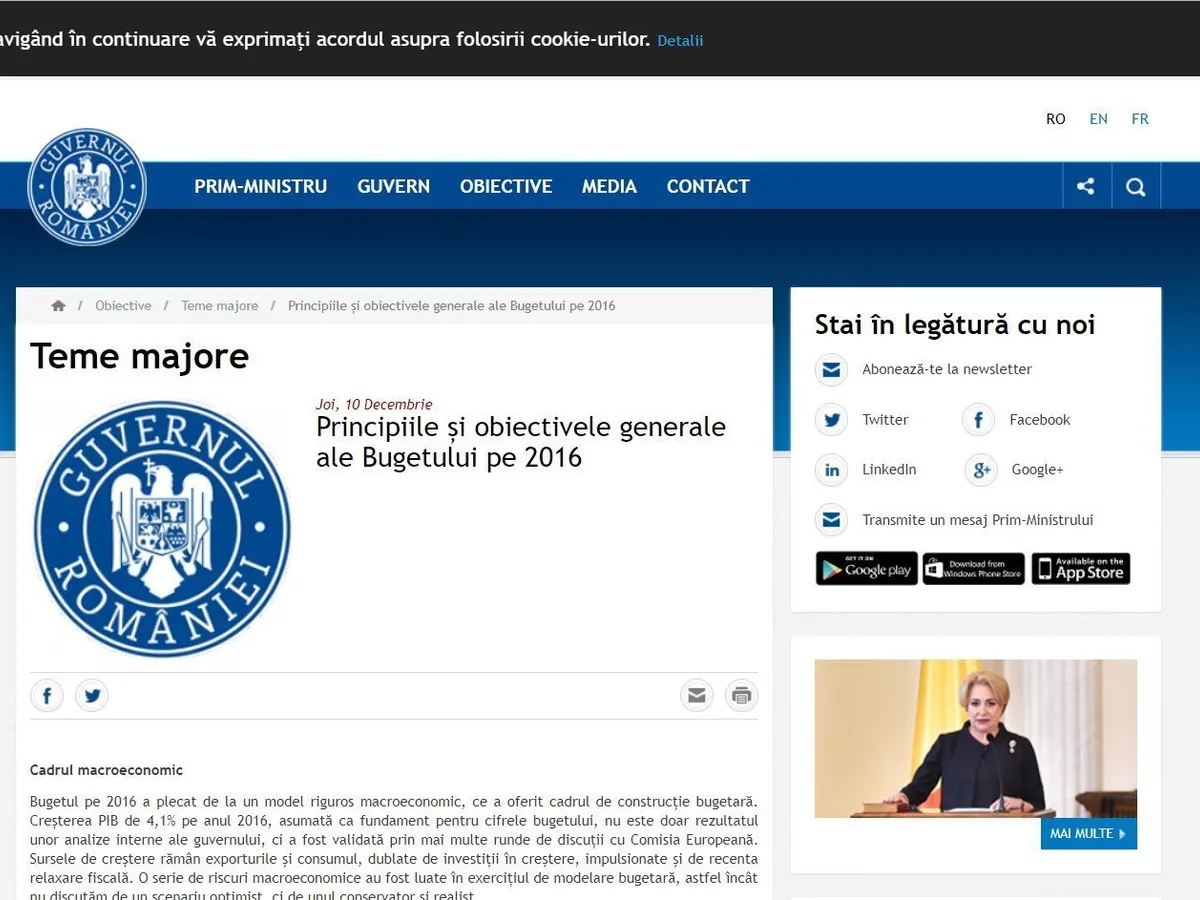Click the Guvernul României header logo
Image resolution: width=1200 pixels, height=900 pixels.
coord(87,187)
